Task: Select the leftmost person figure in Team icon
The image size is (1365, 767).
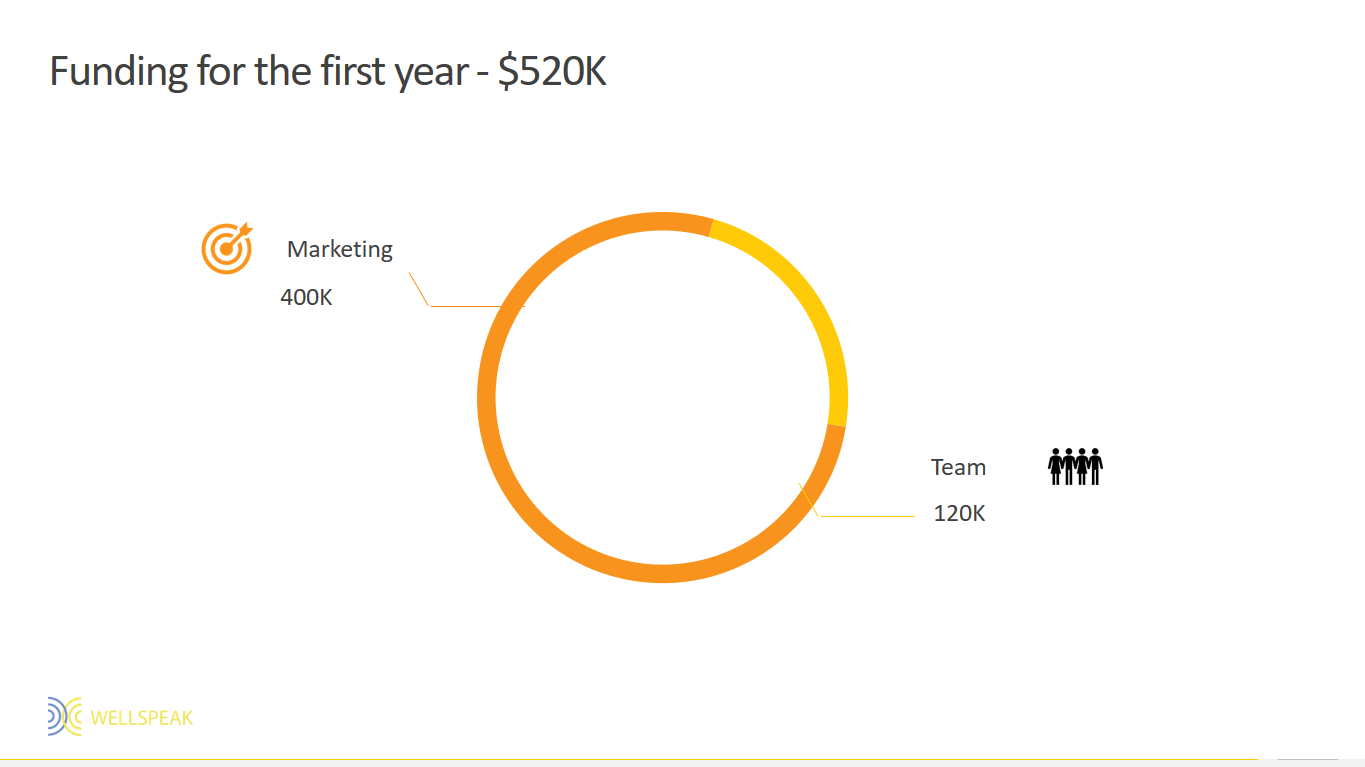Action: (x=1055, y=466)
